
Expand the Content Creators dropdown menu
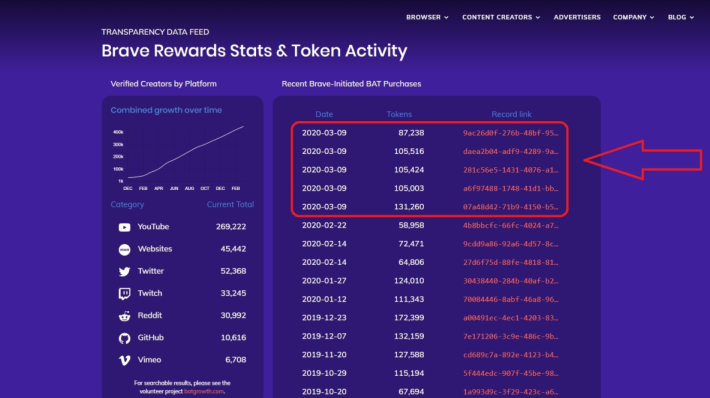tap(501, 17)
